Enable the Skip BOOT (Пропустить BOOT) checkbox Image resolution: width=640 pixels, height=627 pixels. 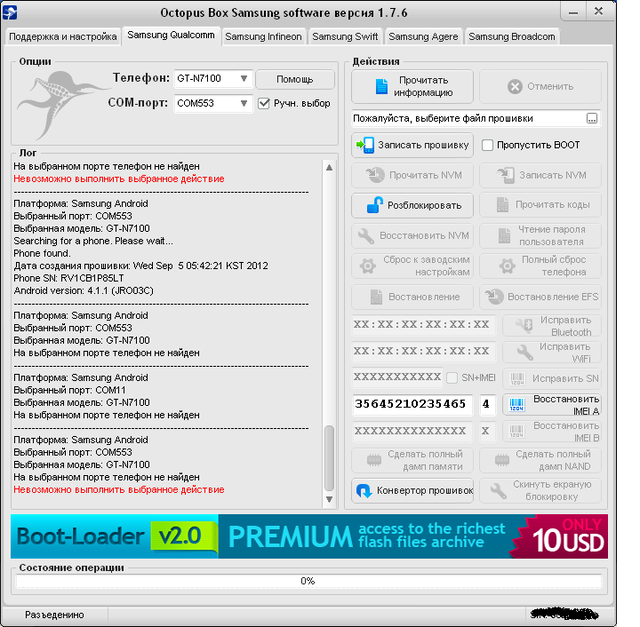[x=487, y=145]
